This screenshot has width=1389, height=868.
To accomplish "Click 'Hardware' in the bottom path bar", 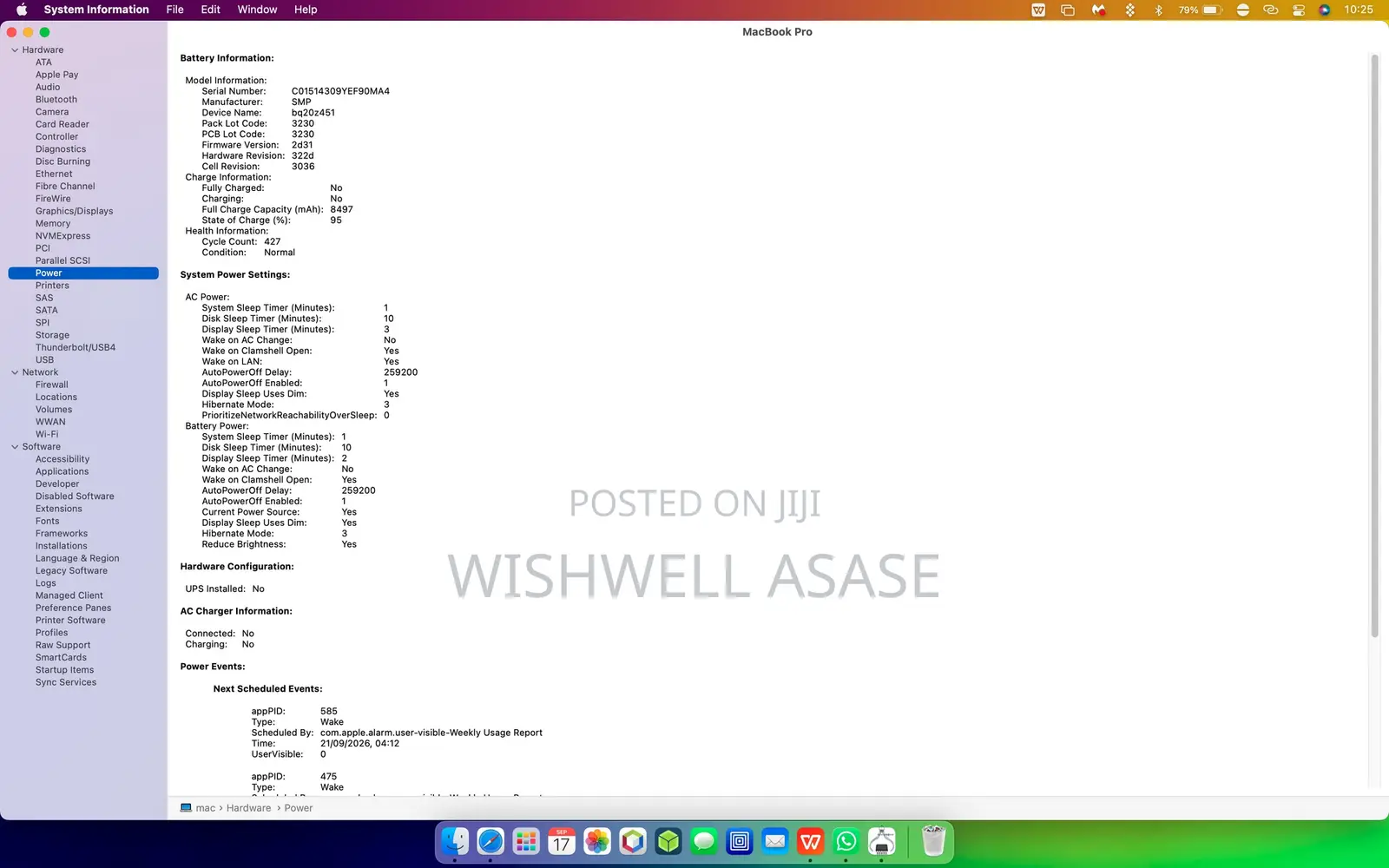I will pos(249,808).
